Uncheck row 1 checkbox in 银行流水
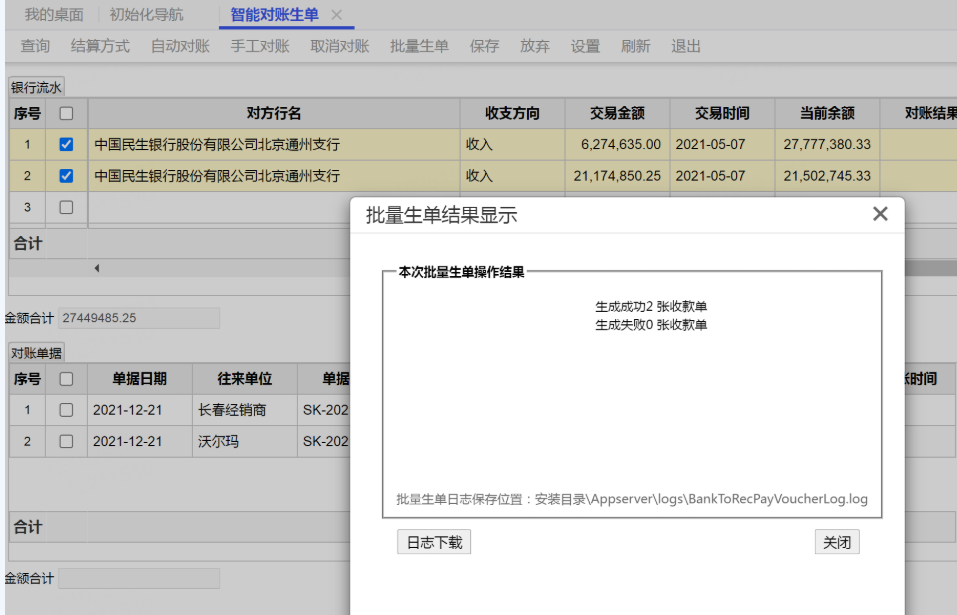Image resolution: width=957 pixels, height=615 pixels. (66, 144)
